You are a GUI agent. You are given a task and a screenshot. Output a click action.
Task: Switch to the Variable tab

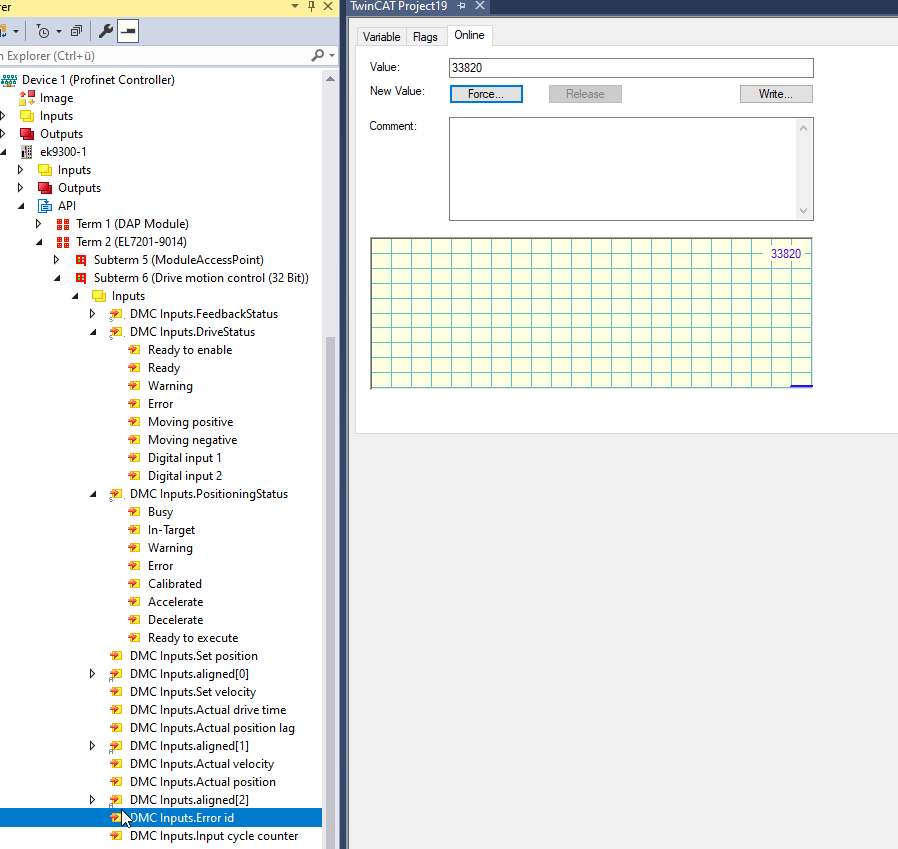[381, 37]
